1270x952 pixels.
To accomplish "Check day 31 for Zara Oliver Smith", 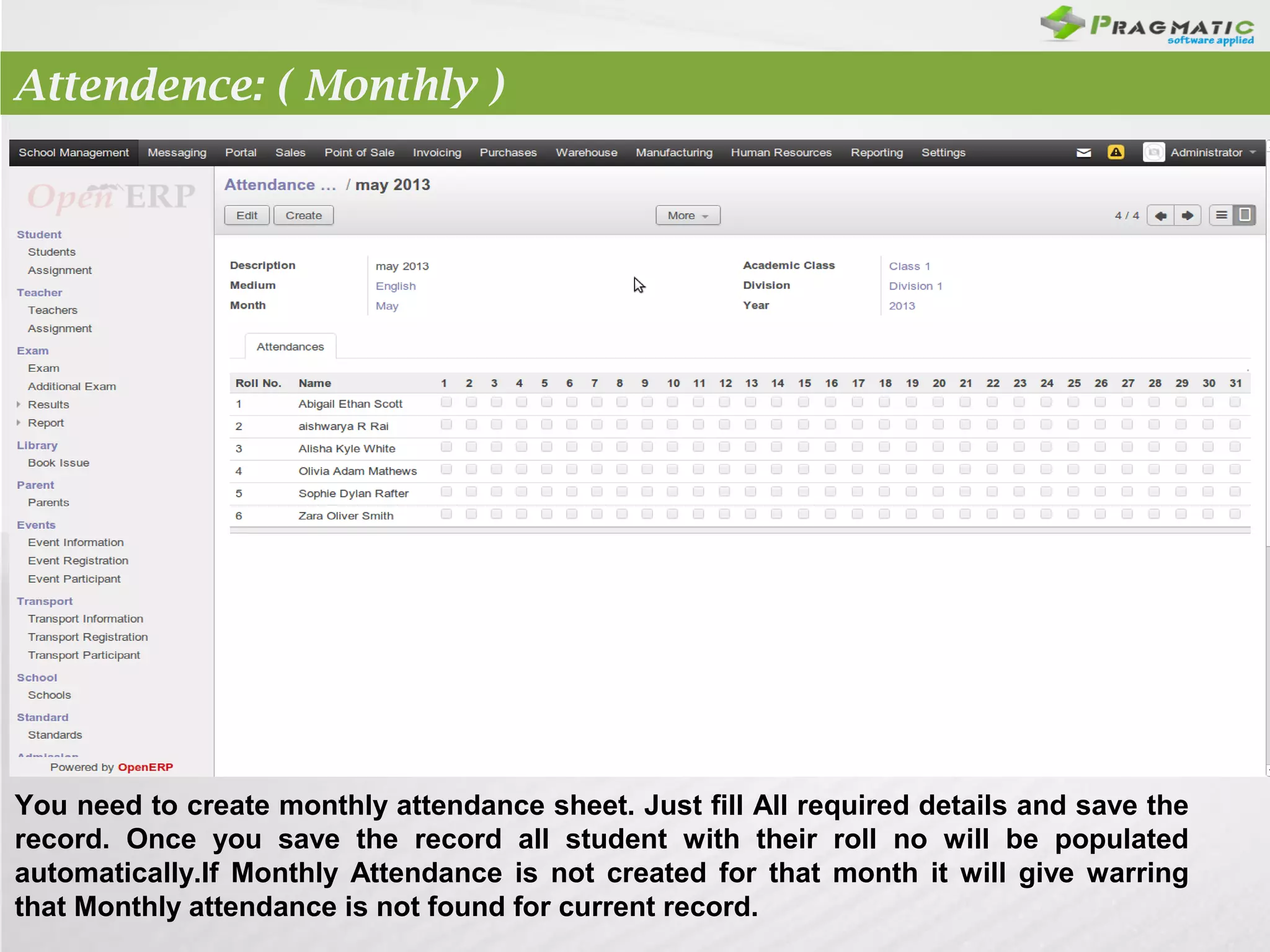I will click(1235, 514).
